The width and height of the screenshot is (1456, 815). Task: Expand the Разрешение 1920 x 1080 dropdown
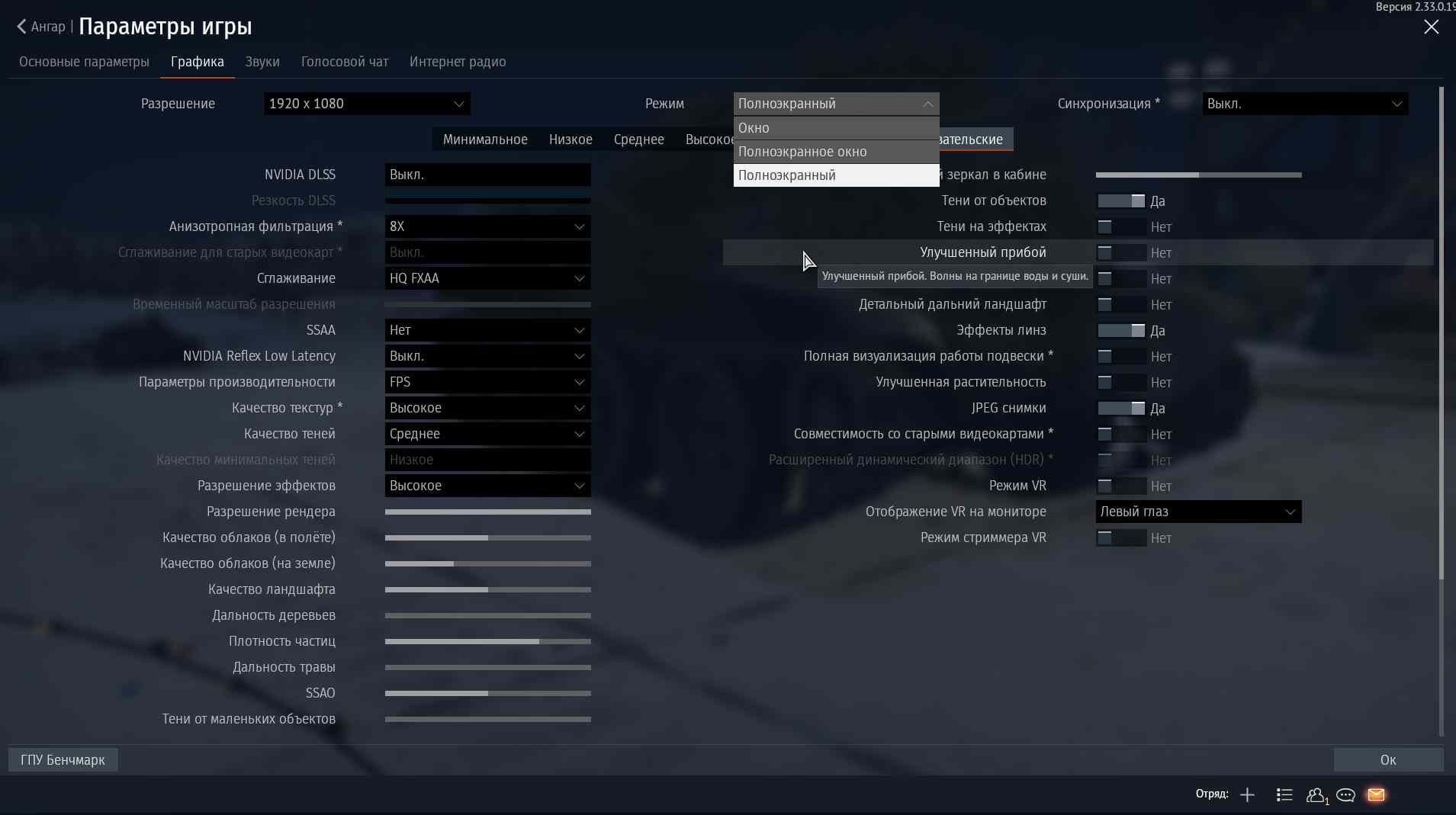click(367, 104)
